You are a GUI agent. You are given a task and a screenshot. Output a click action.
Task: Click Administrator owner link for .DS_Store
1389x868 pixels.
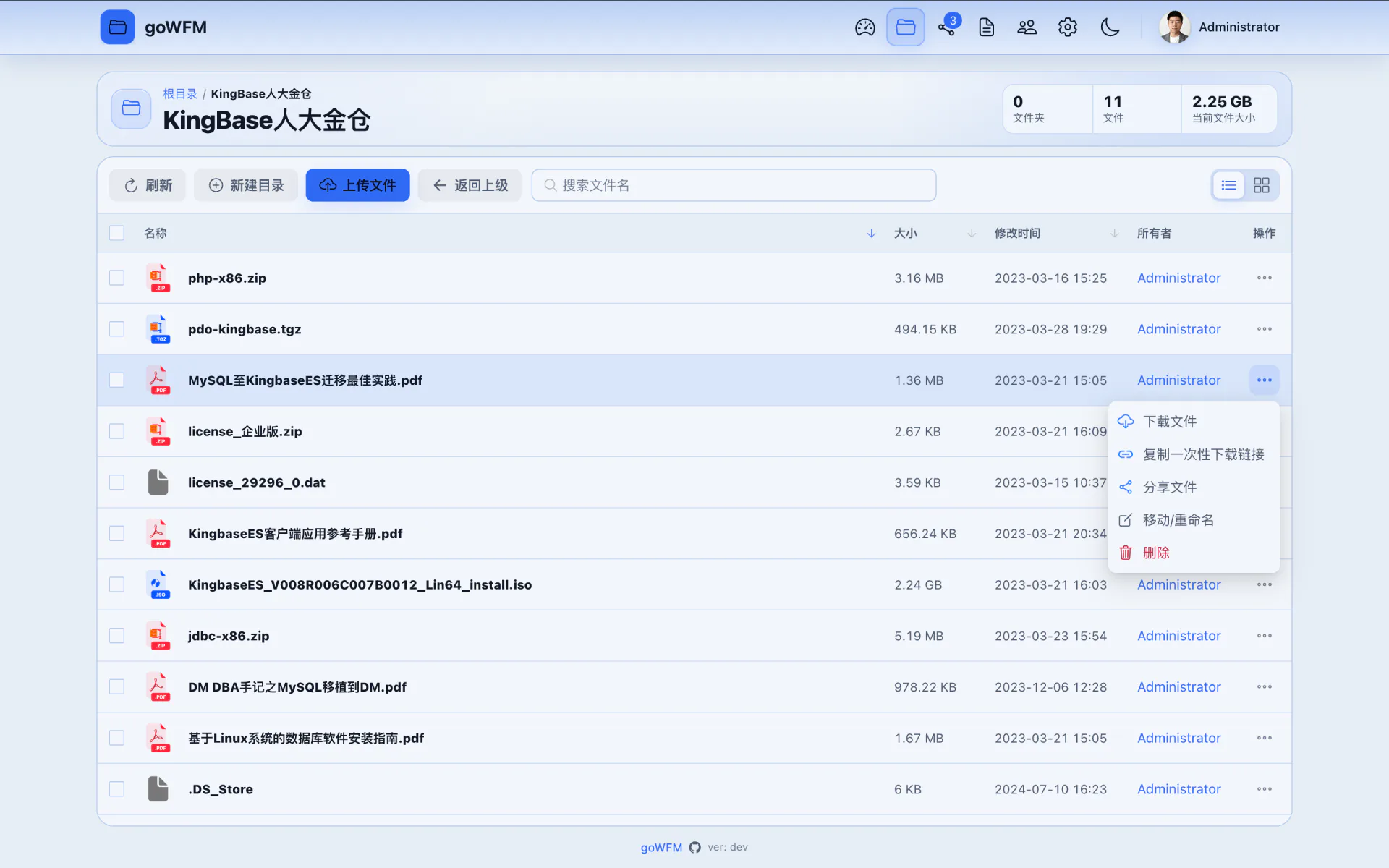[x=1178, y=789]
